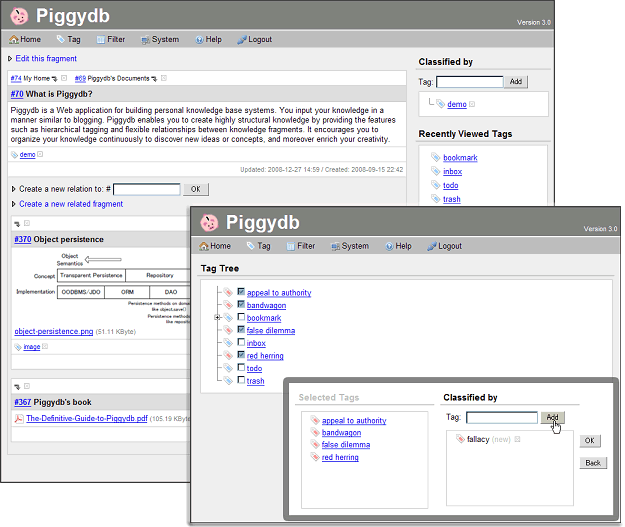Click Logout in the fragment window
Viewport: 625px width, 527px height.
pos(255,39)
